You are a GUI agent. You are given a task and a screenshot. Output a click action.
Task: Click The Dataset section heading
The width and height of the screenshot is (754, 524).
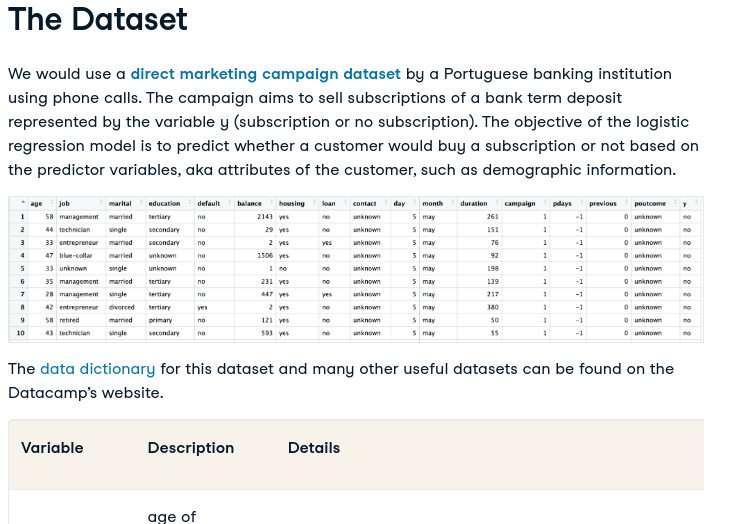point(98,19)
